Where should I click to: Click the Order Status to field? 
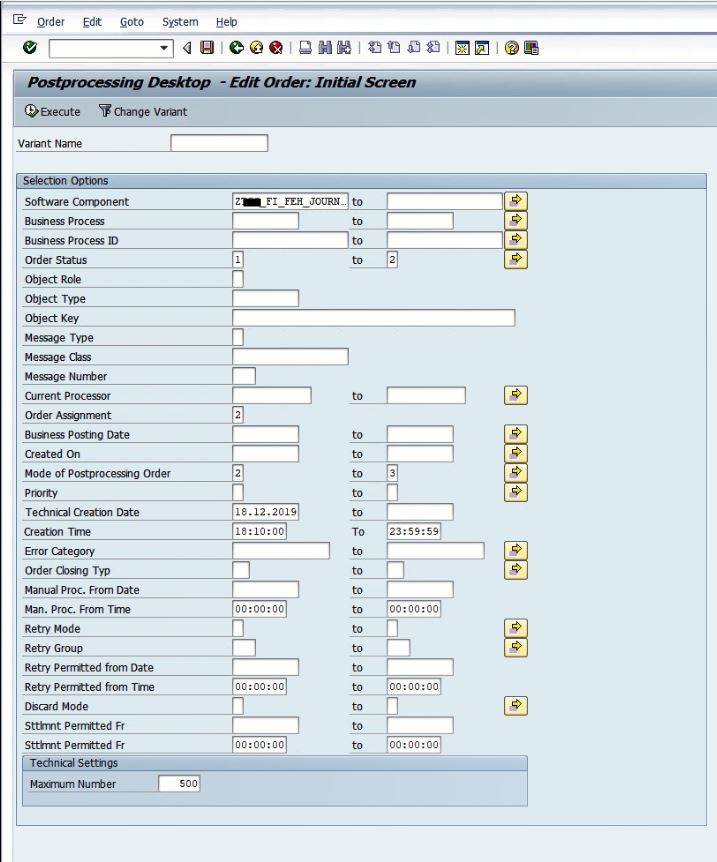[393, 259]
